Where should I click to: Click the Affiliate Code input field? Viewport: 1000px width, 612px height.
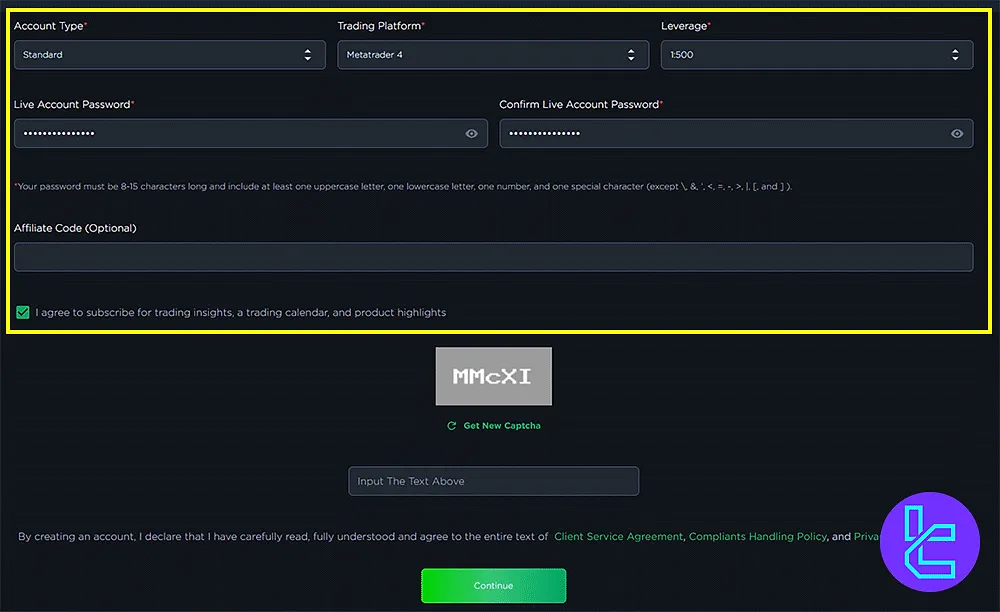[494, 257]
